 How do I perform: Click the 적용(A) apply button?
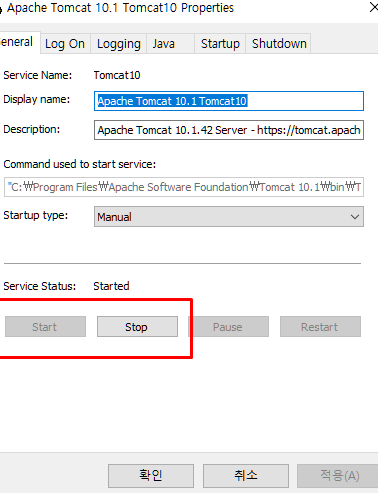pos(338,476)
